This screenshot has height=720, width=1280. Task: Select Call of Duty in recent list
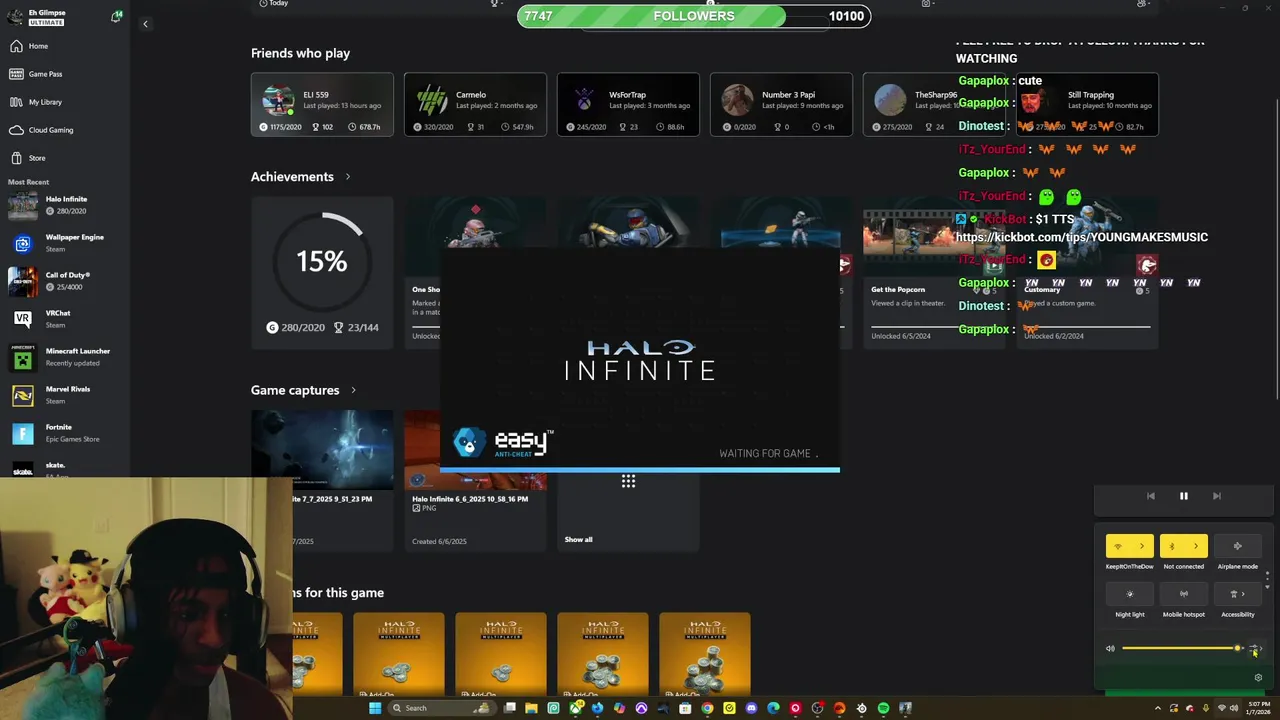pos(65,281)
